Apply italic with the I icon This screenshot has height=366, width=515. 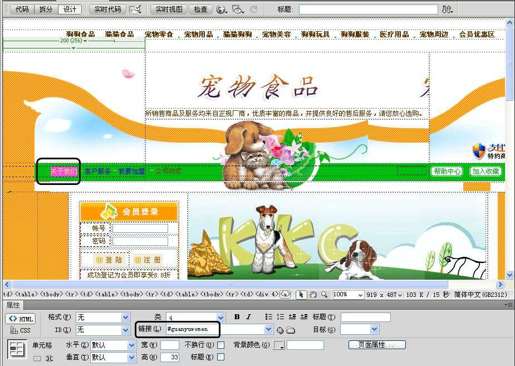[x=248, y=317]
